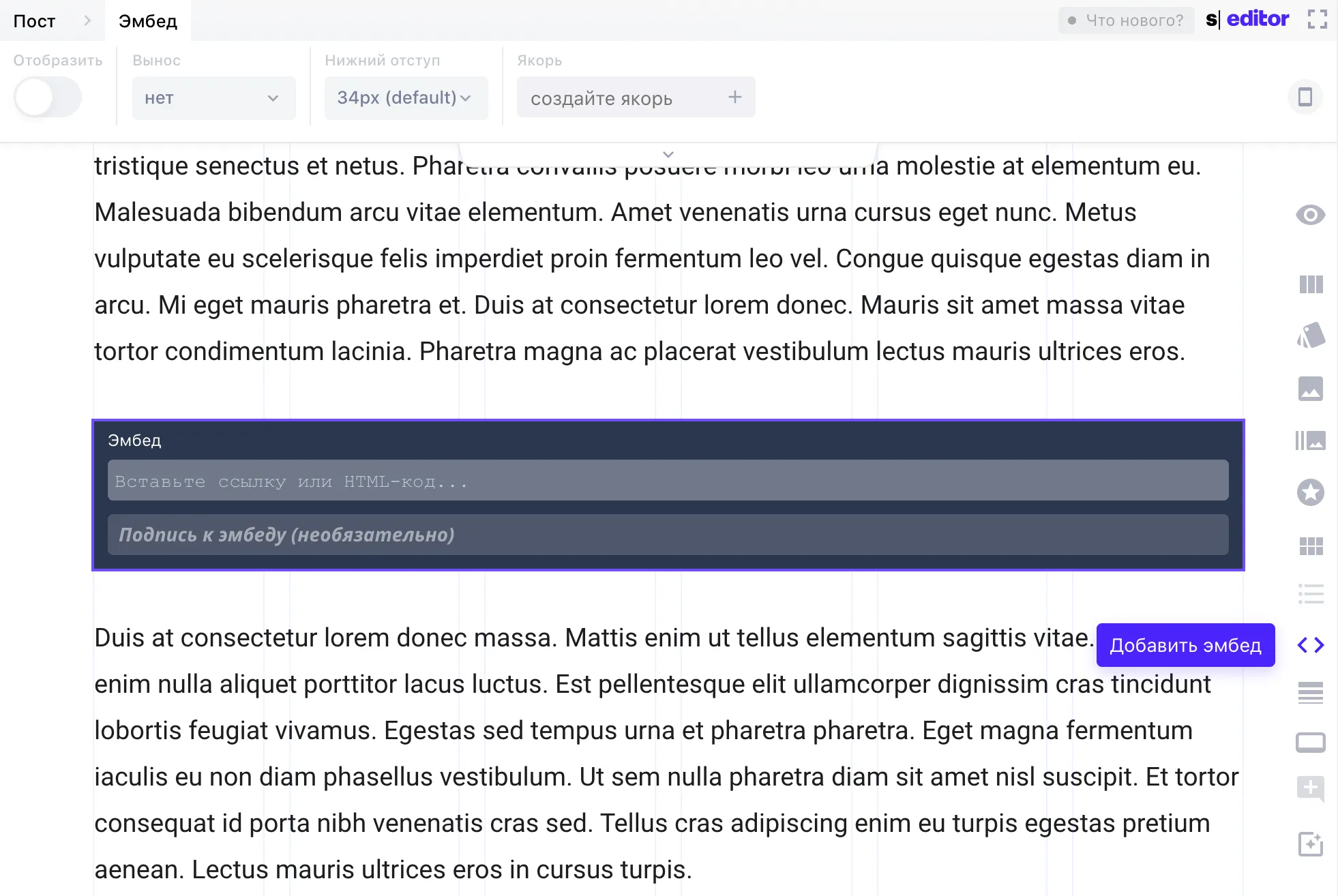This screenshot has width=1338, height=896.
Task: Open the Что нового? button
Action: point(1126,20)
